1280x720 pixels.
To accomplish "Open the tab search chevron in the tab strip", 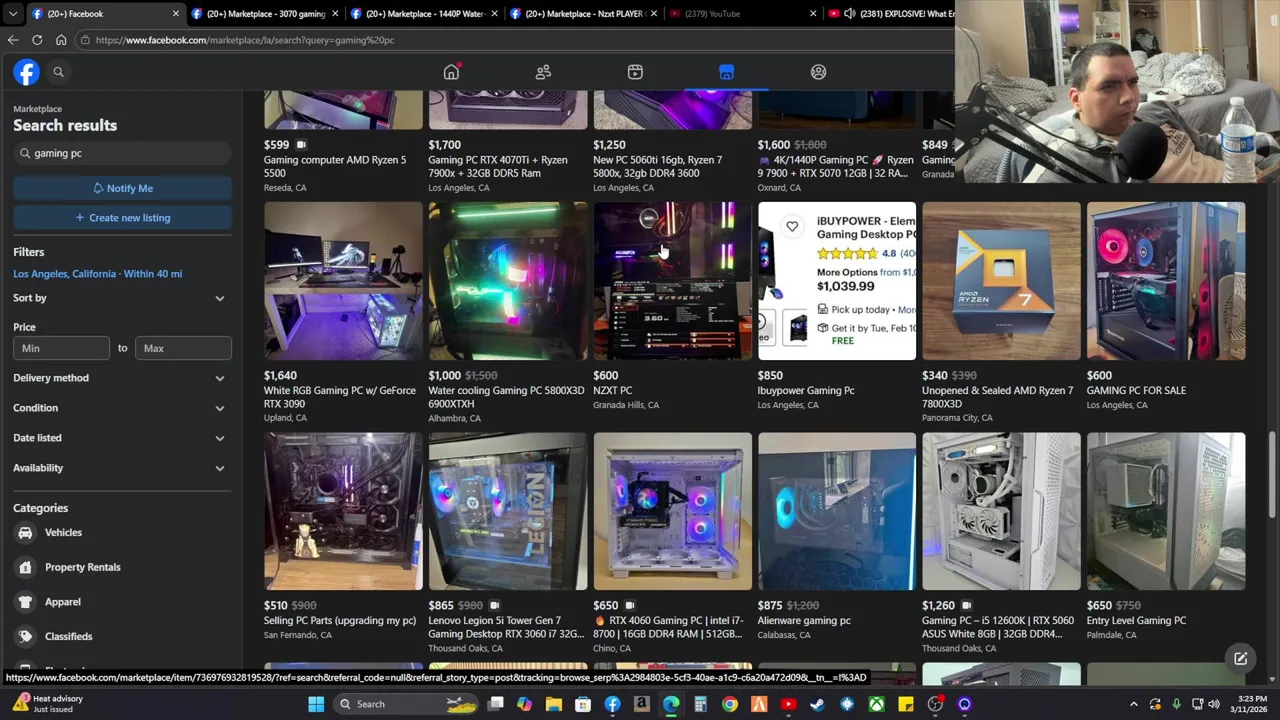I will coord(12,14).
